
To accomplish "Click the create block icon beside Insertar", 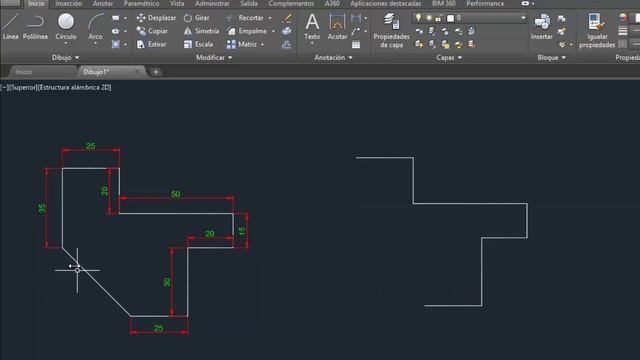I will tap(562, 18).
